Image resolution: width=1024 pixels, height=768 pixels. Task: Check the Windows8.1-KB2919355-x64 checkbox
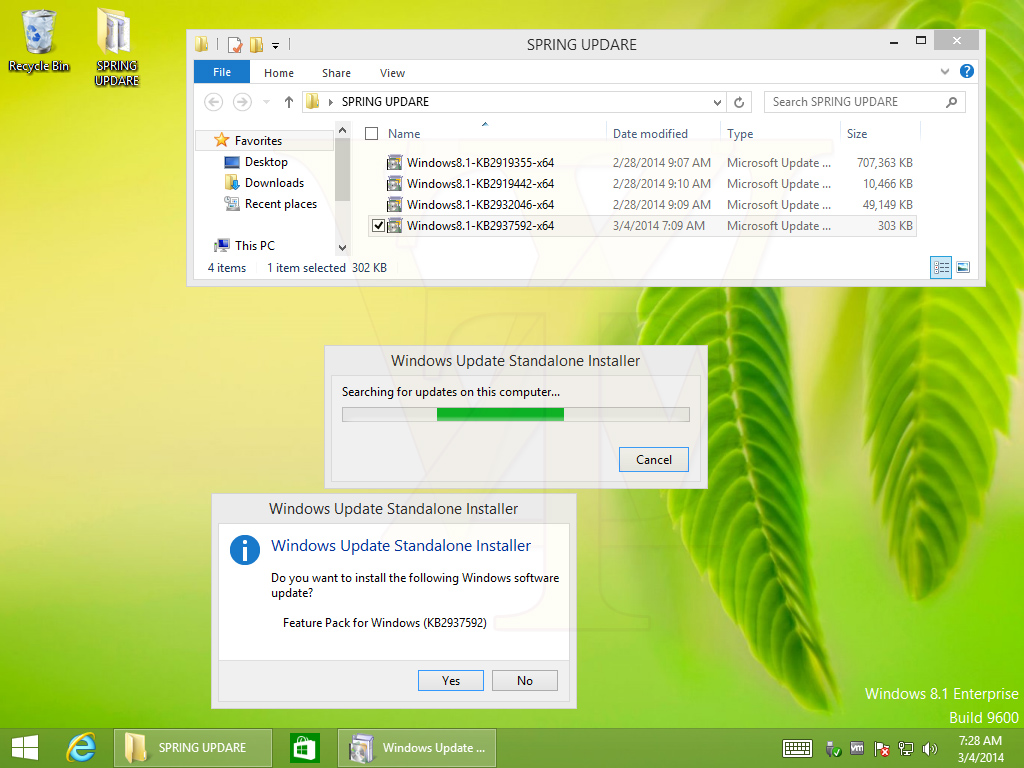(x=378, y=162)
